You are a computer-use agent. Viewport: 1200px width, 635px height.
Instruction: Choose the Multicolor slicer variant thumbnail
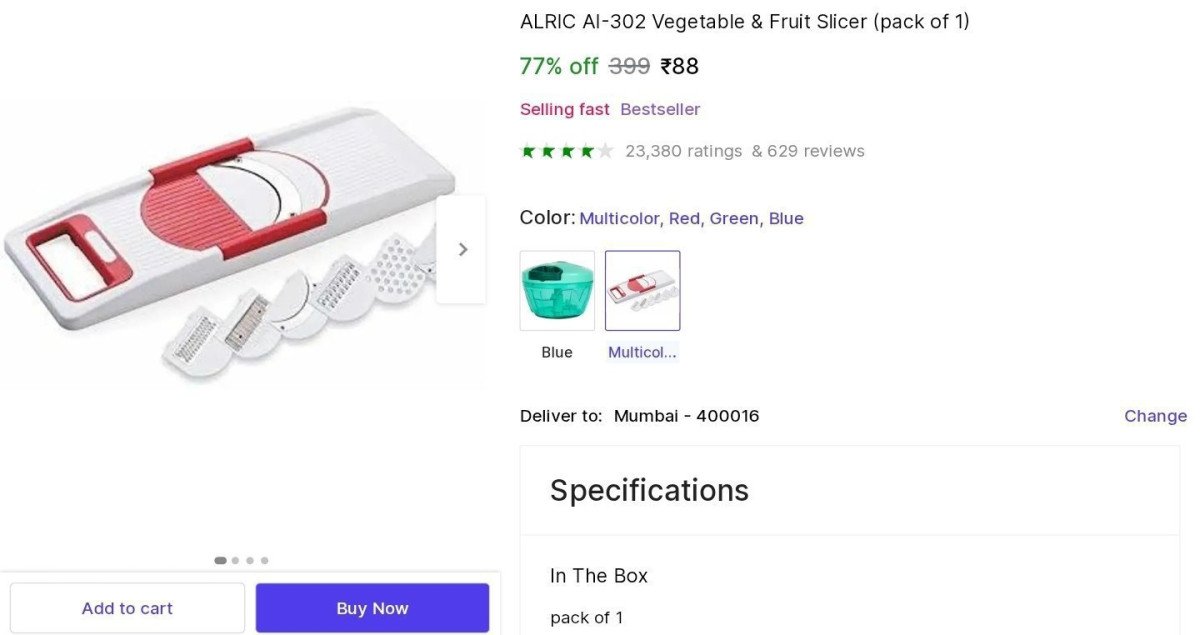tap(642, 290)
